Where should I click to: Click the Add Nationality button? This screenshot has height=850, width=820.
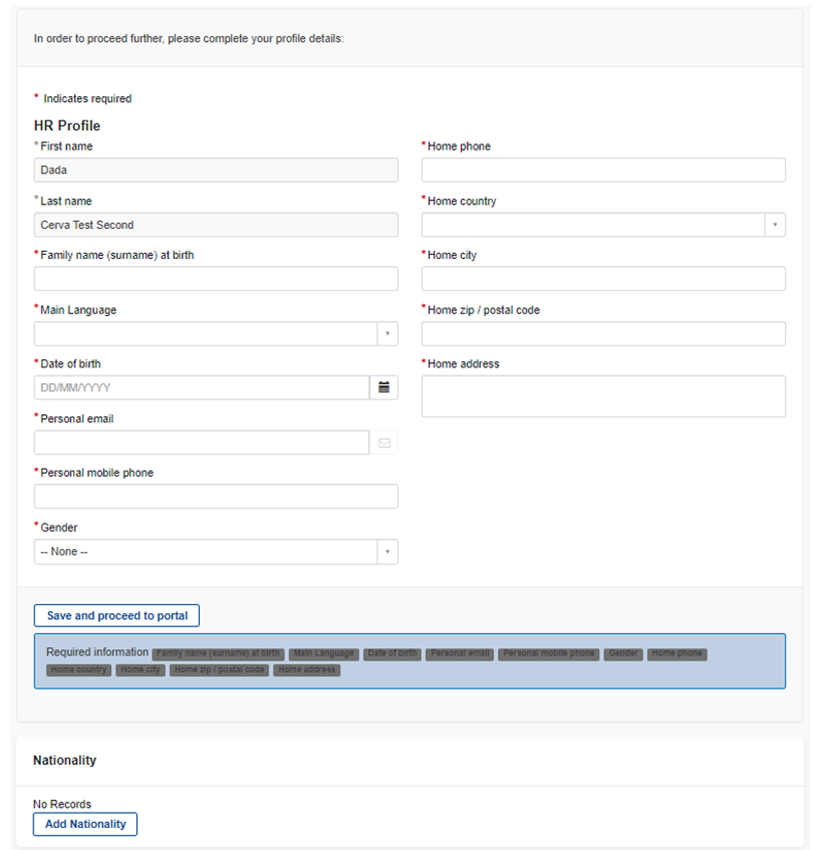click(x=85, y=824)
